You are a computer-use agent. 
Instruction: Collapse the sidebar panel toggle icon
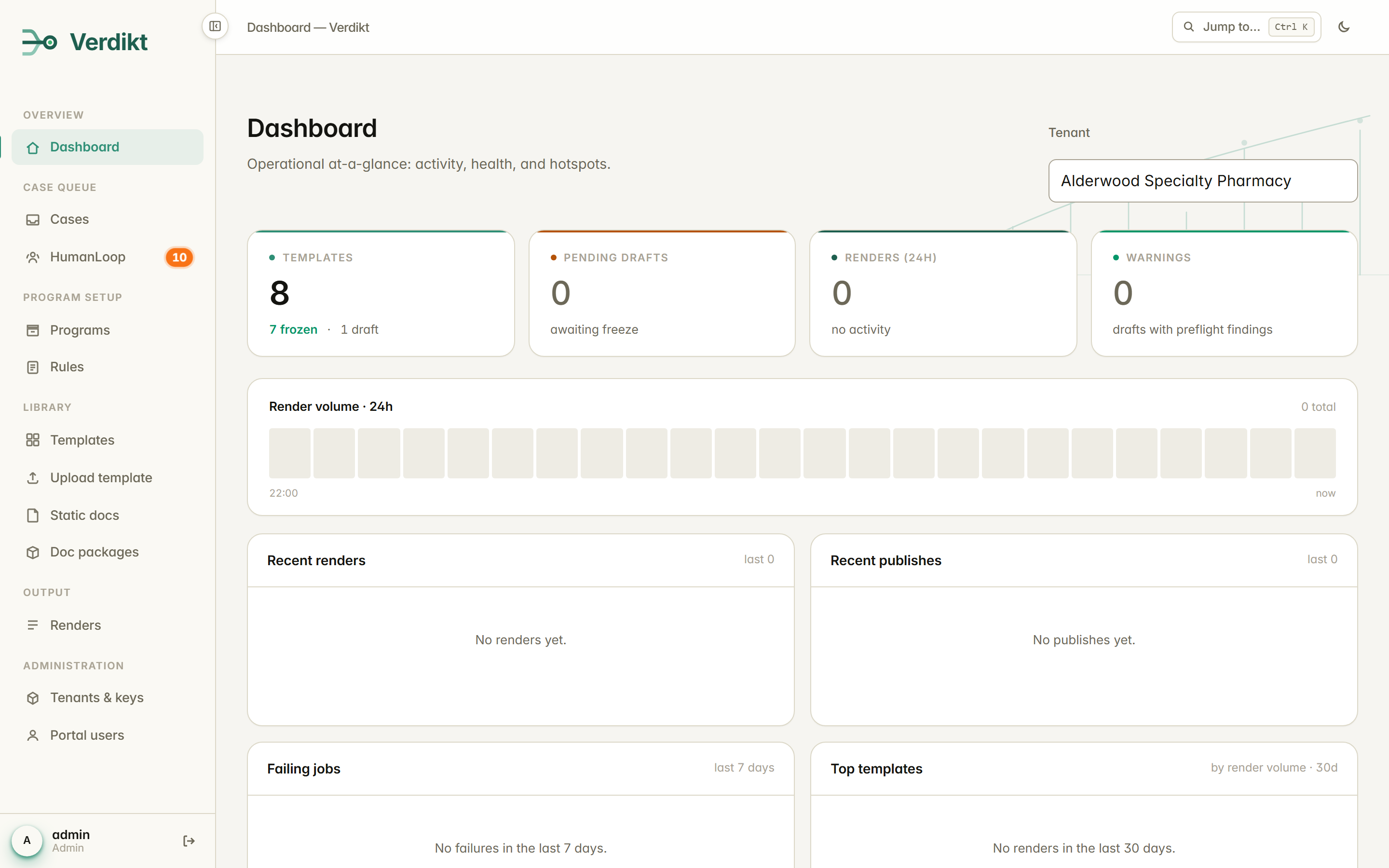tap(215, 27)
